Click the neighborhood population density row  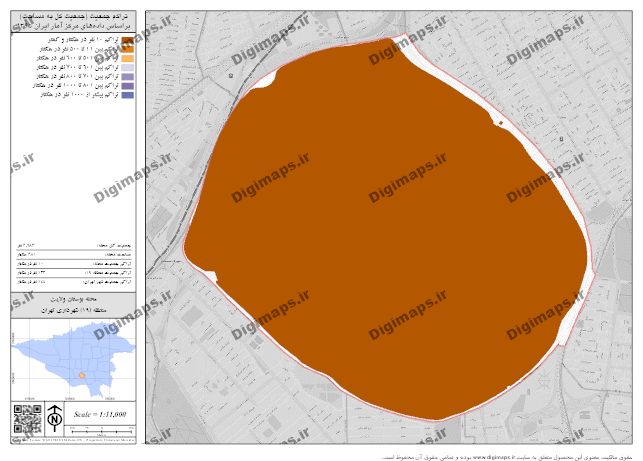pos(74,264)
